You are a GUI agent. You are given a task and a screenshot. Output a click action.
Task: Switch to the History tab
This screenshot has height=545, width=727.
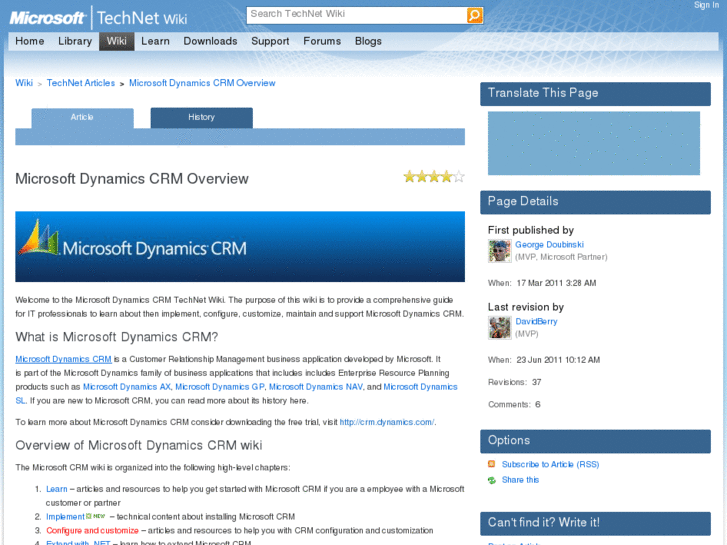(202, 118)
